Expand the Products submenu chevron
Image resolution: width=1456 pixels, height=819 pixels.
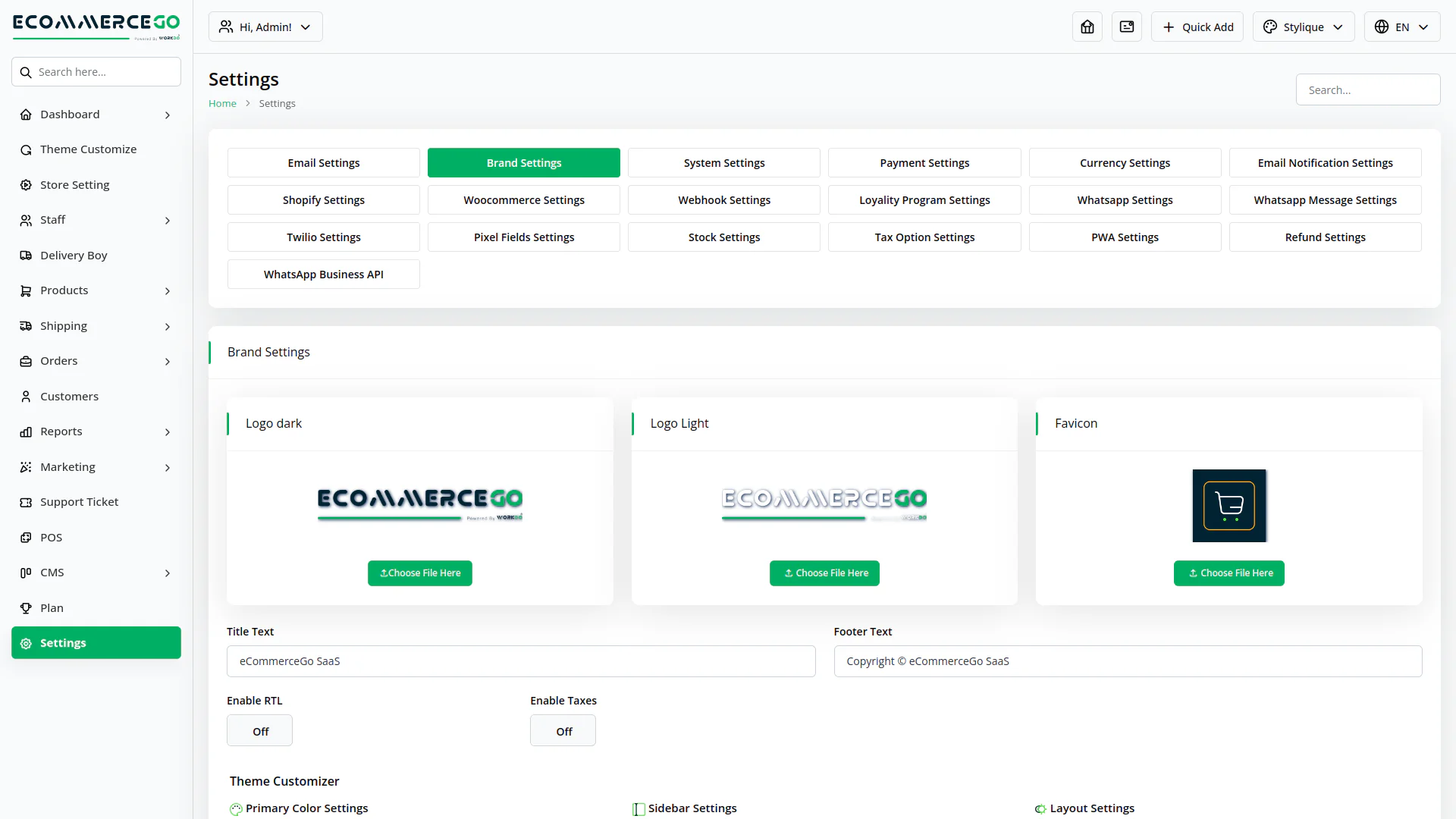pyautogui.click(x=168, y=291)
